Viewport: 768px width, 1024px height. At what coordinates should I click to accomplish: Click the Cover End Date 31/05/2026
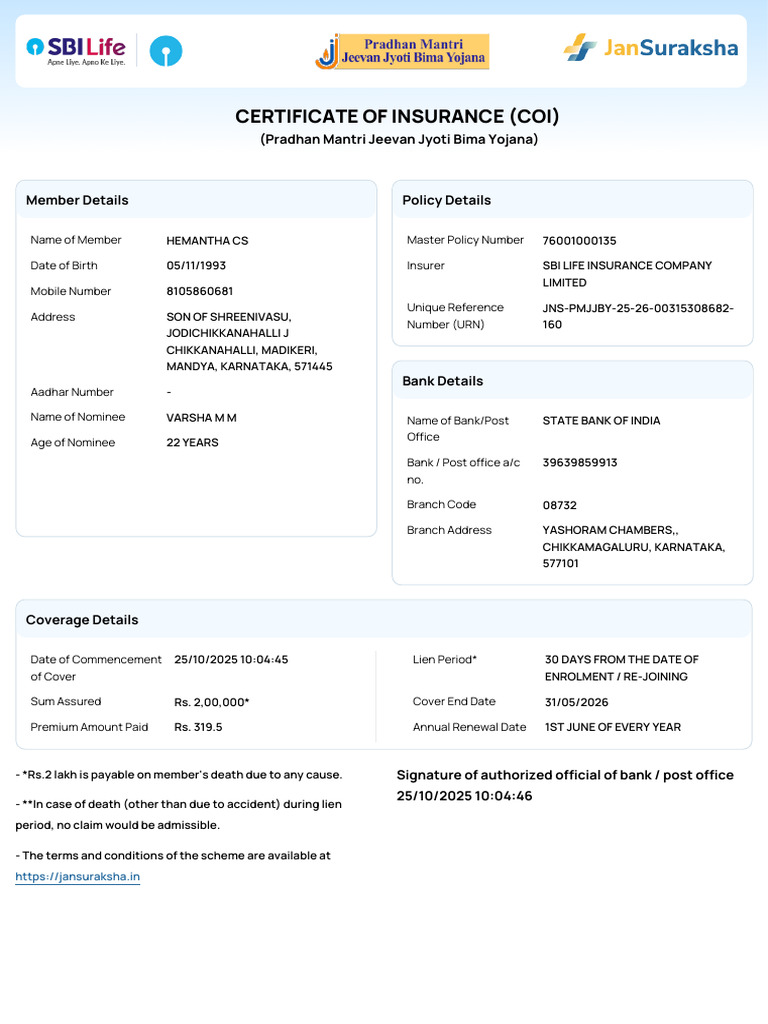pyautogui.click(x=576, y=702)
